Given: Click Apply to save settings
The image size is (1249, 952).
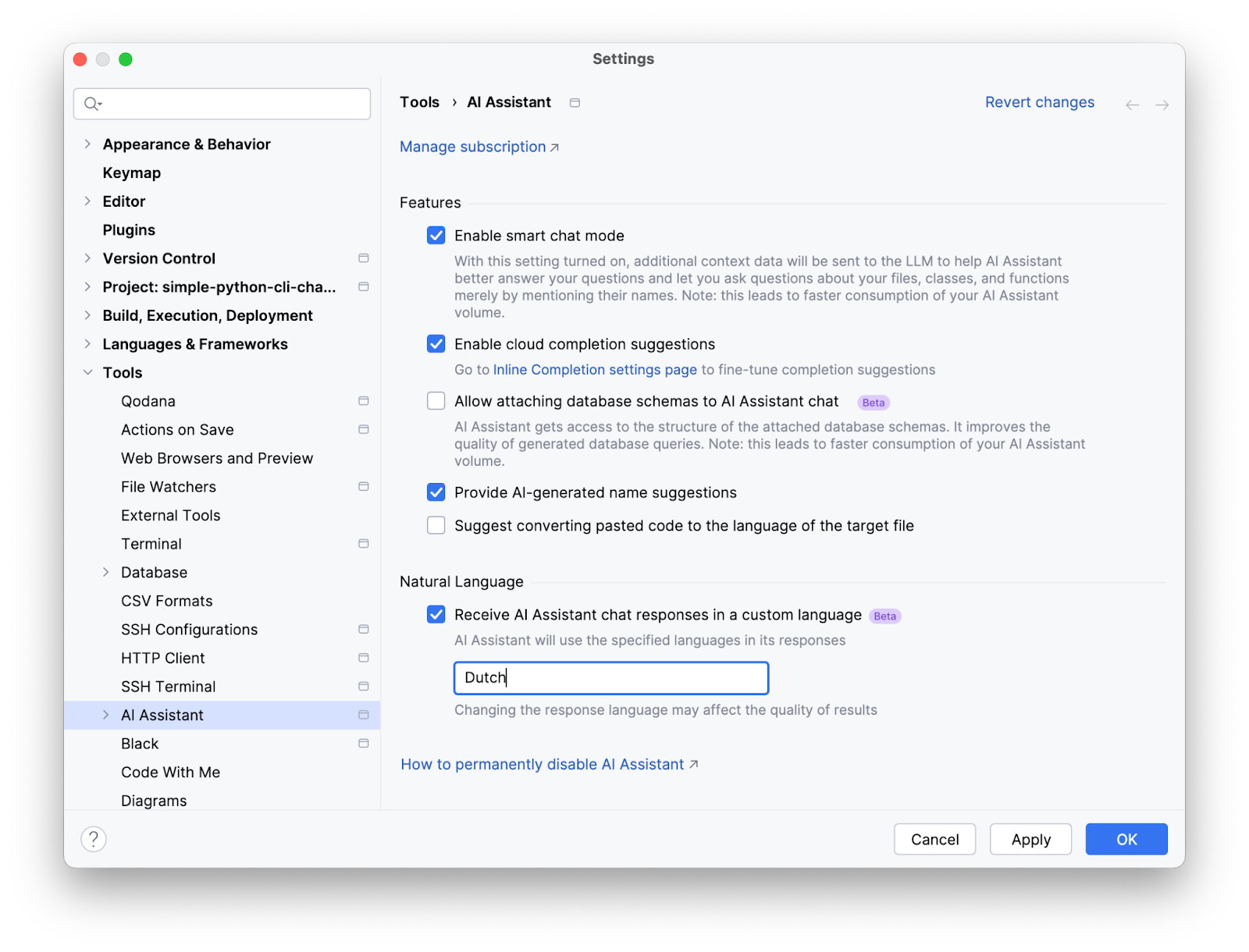Looking at the screenshot, I should tap(1031, 839).
